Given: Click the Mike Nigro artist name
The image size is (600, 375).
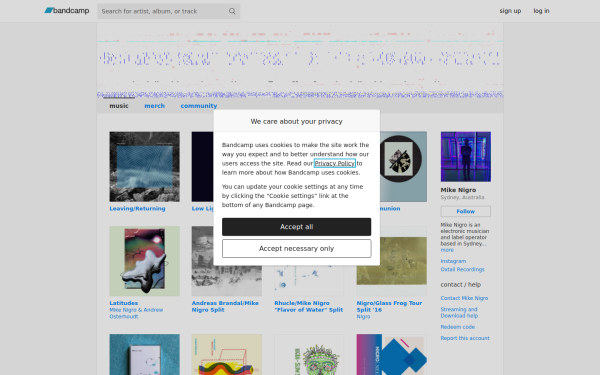Looking at the screenshot, I should pyautogui.click(x=458, y=190).
